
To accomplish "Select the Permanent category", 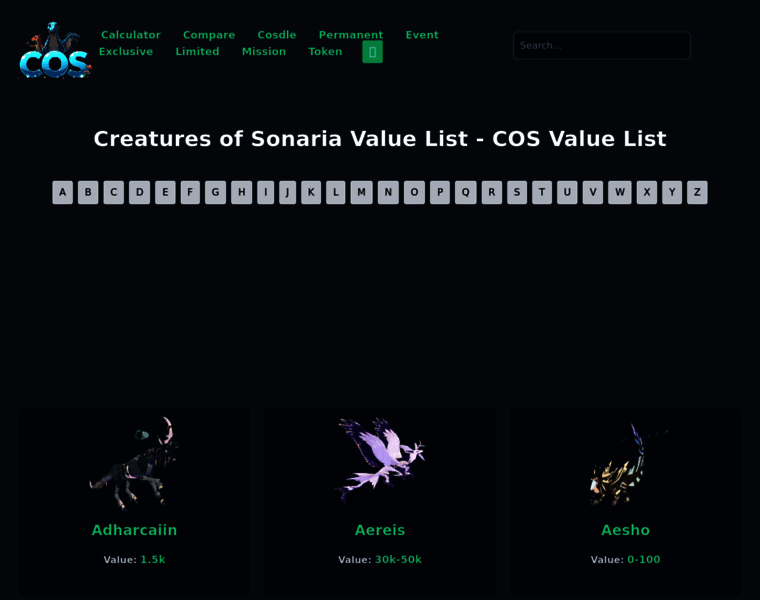I will tap(350, 35).
